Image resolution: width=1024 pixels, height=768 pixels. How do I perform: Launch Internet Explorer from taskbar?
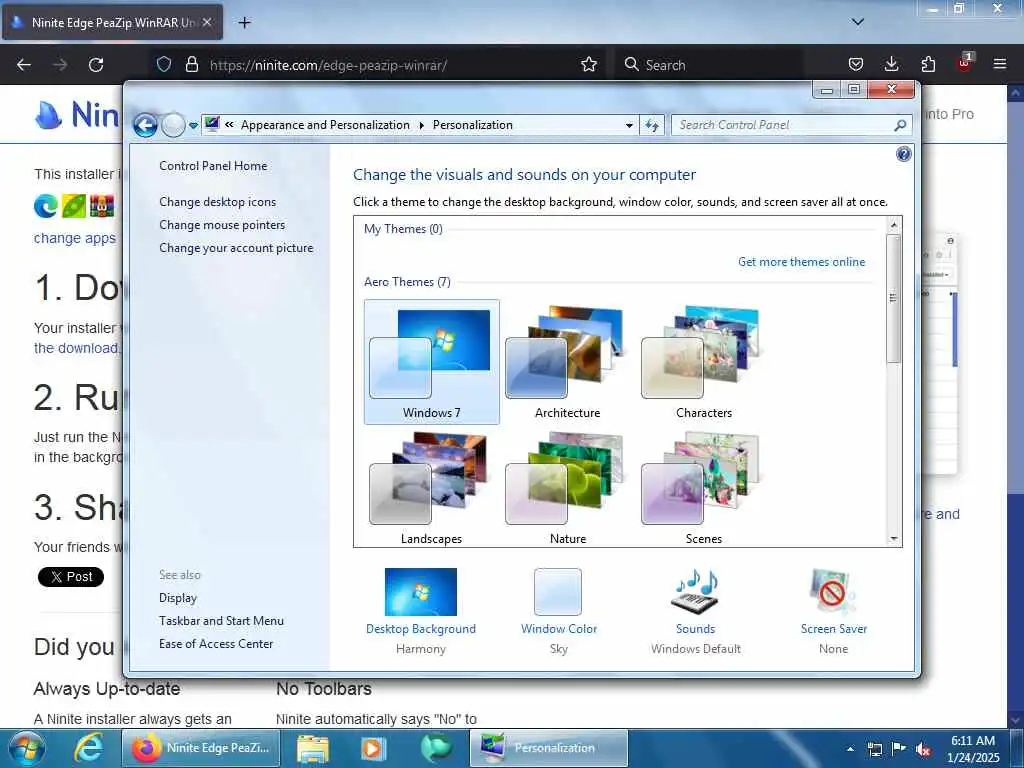click(87, 748)
